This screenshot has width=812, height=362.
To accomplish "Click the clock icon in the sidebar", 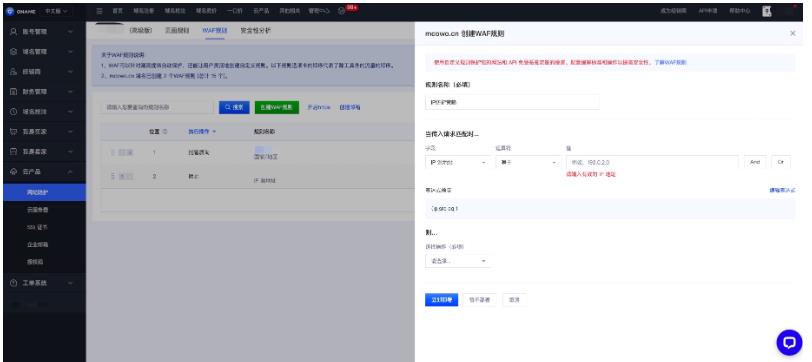I will (14, 112).
